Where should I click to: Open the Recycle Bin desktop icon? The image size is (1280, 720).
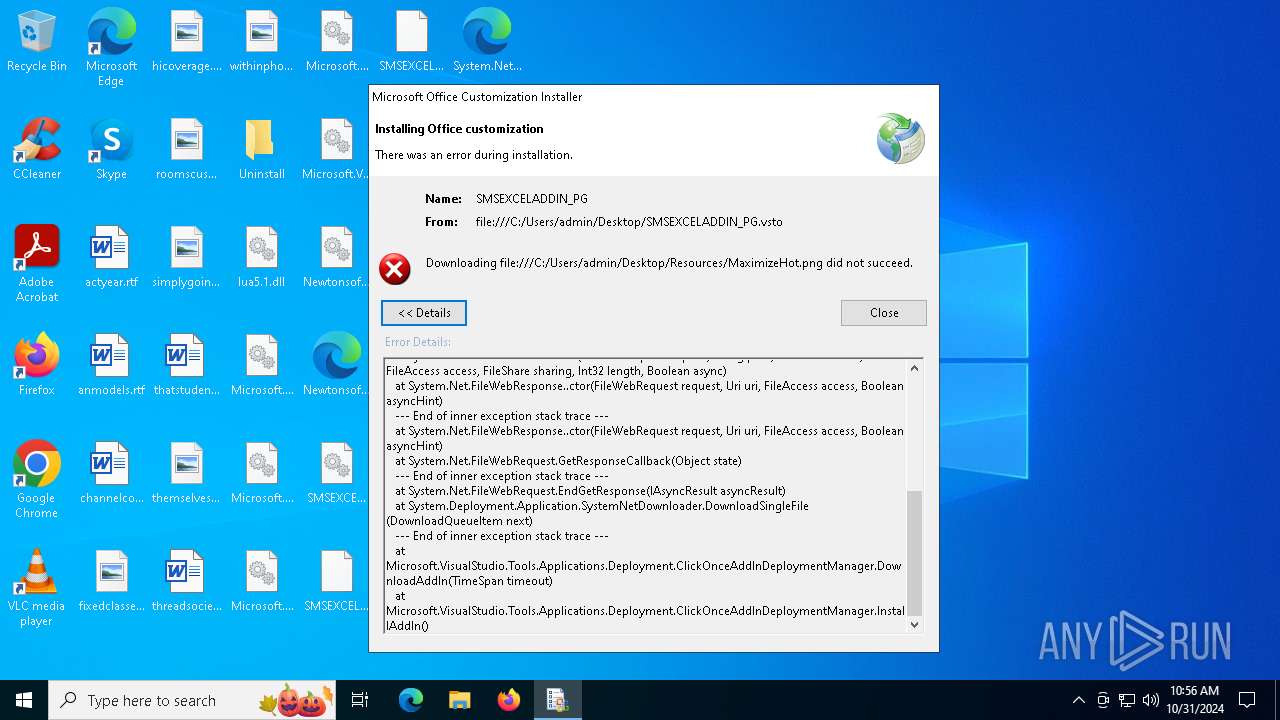[x=37, y=42]
